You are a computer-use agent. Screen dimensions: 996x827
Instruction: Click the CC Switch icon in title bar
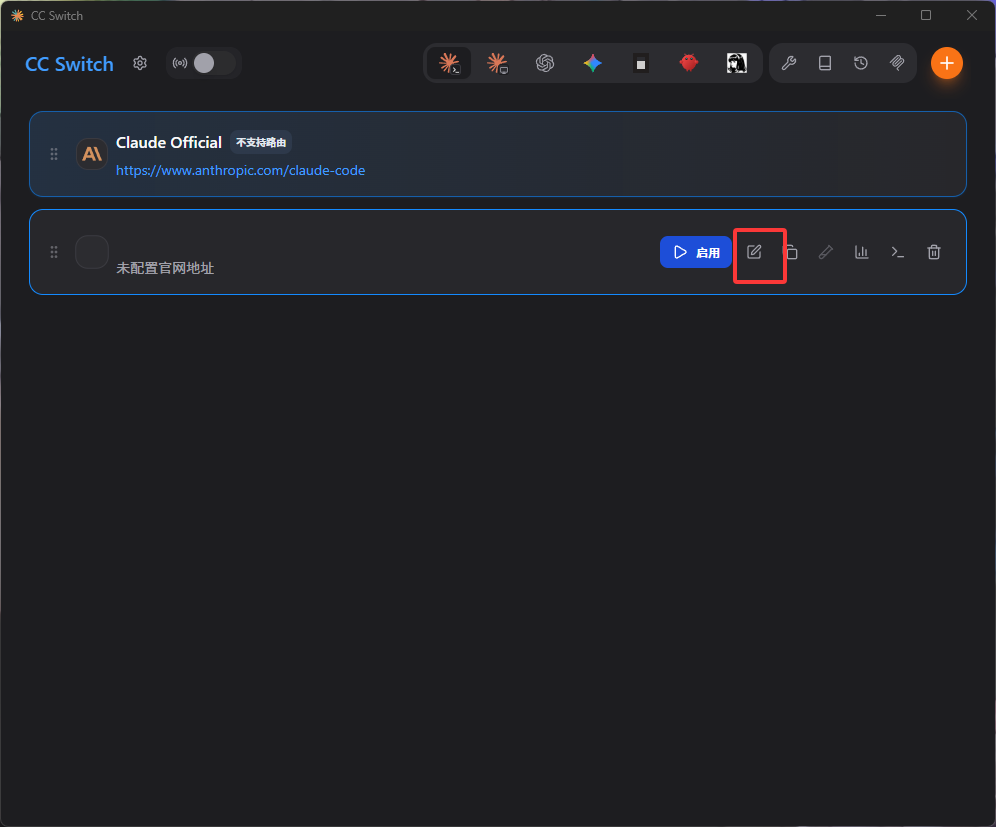click(x=17, y=15)
